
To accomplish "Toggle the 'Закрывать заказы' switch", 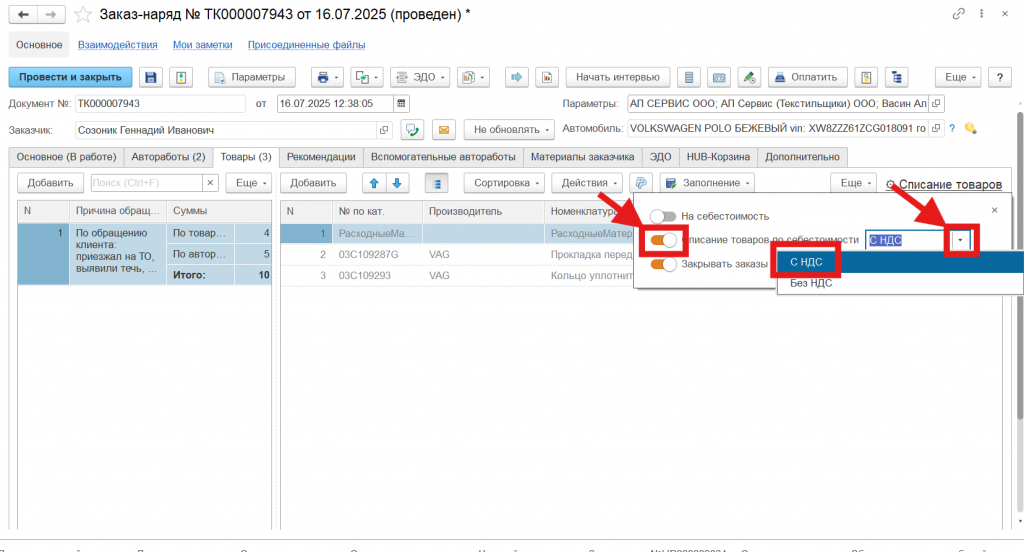I will click(x=663, y=264).
